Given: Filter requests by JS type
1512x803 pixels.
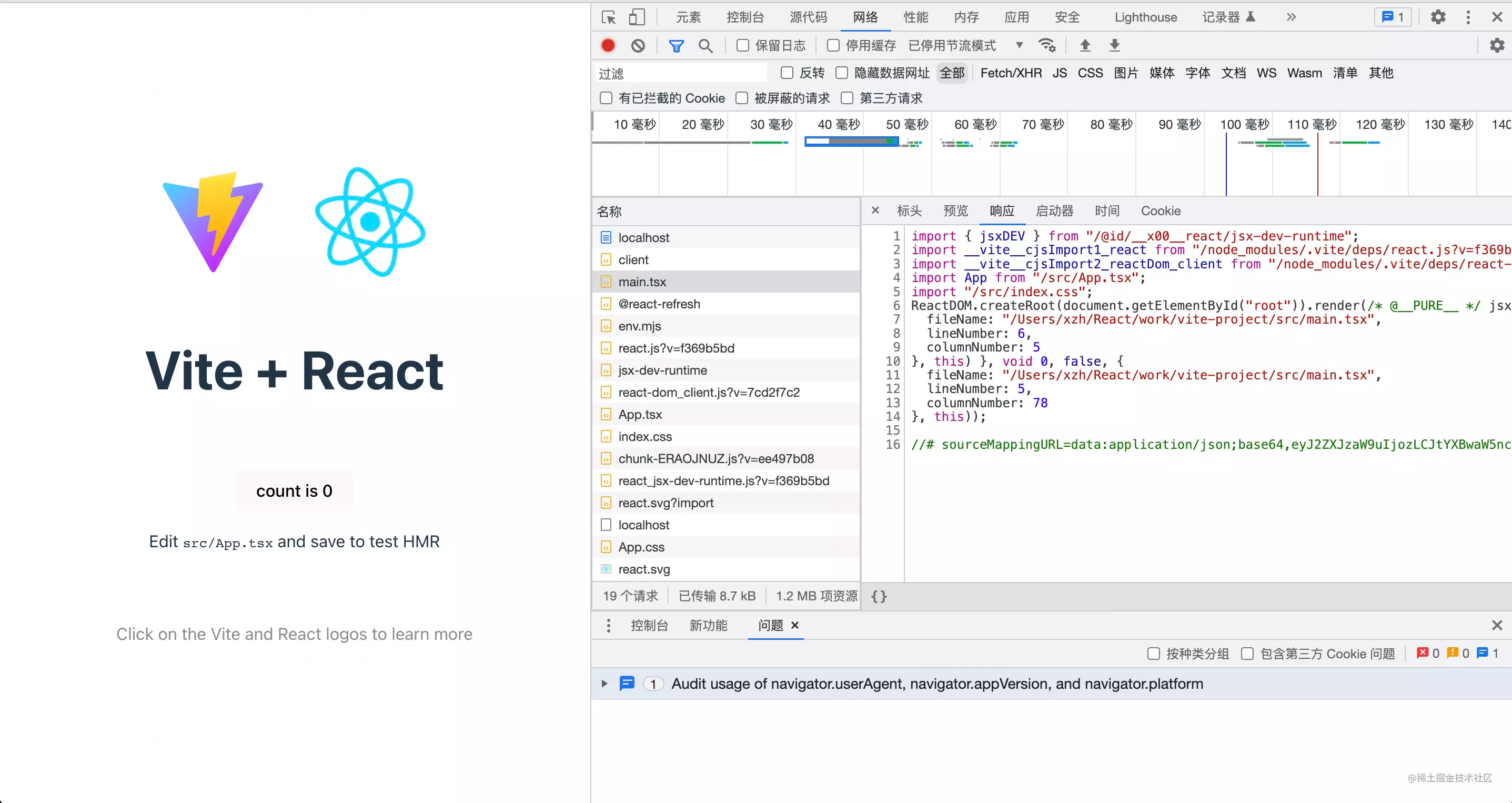Looking at the screenshot, I should (x=1060, y=73).
